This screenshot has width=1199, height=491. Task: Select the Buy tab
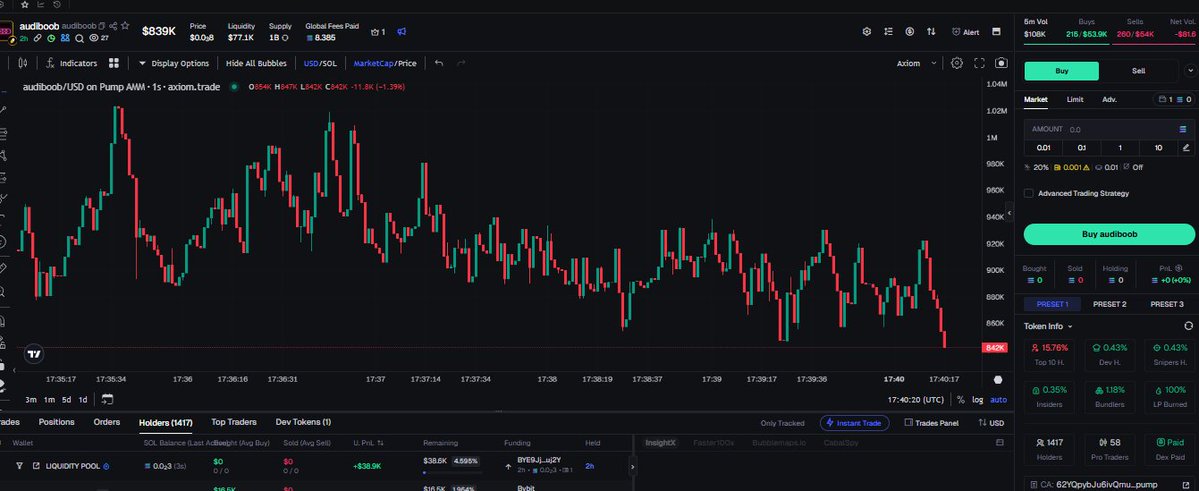pyautogui.click(x=1061, y=71)
